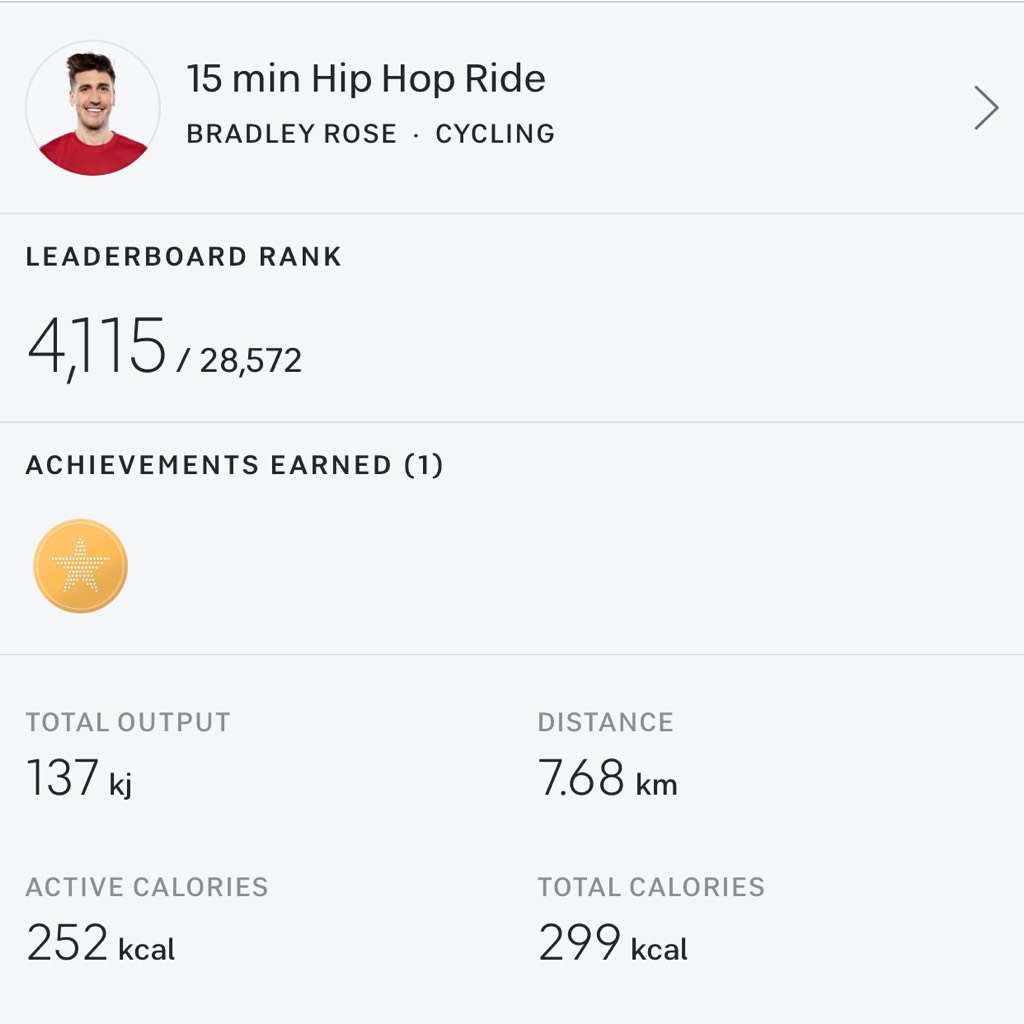Image resolution: width=1024 pixels, height=1024 pixels.
Task: Open the gold star achievement badge
Action: [x=80, y=566]
